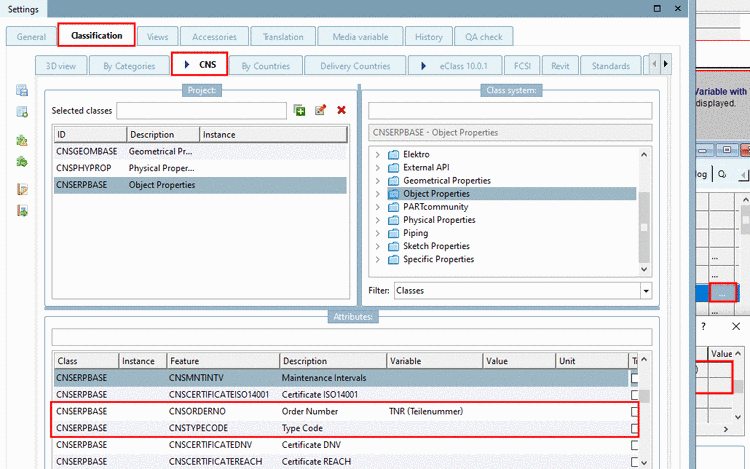Viewport: 750px width, 469px height.
Task: Expand the Sketch Properties tree node
Action: point(377,246)
